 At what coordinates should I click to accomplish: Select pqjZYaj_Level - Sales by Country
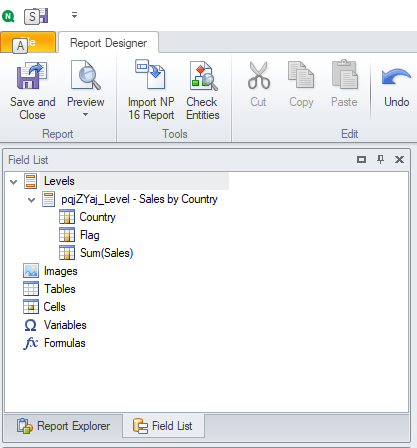point(139,199)
